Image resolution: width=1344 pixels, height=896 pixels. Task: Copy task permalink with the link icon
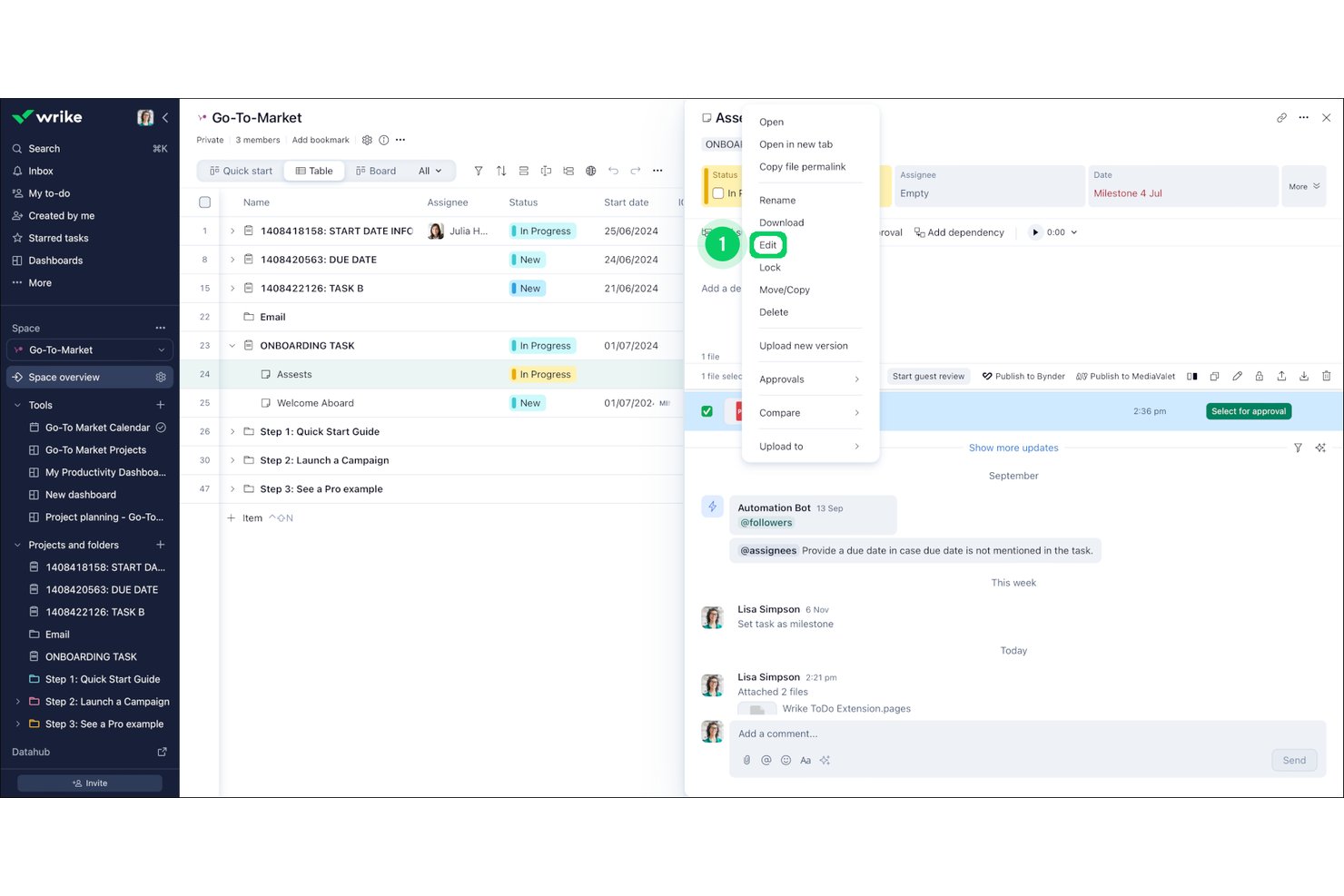[1281, 118]
